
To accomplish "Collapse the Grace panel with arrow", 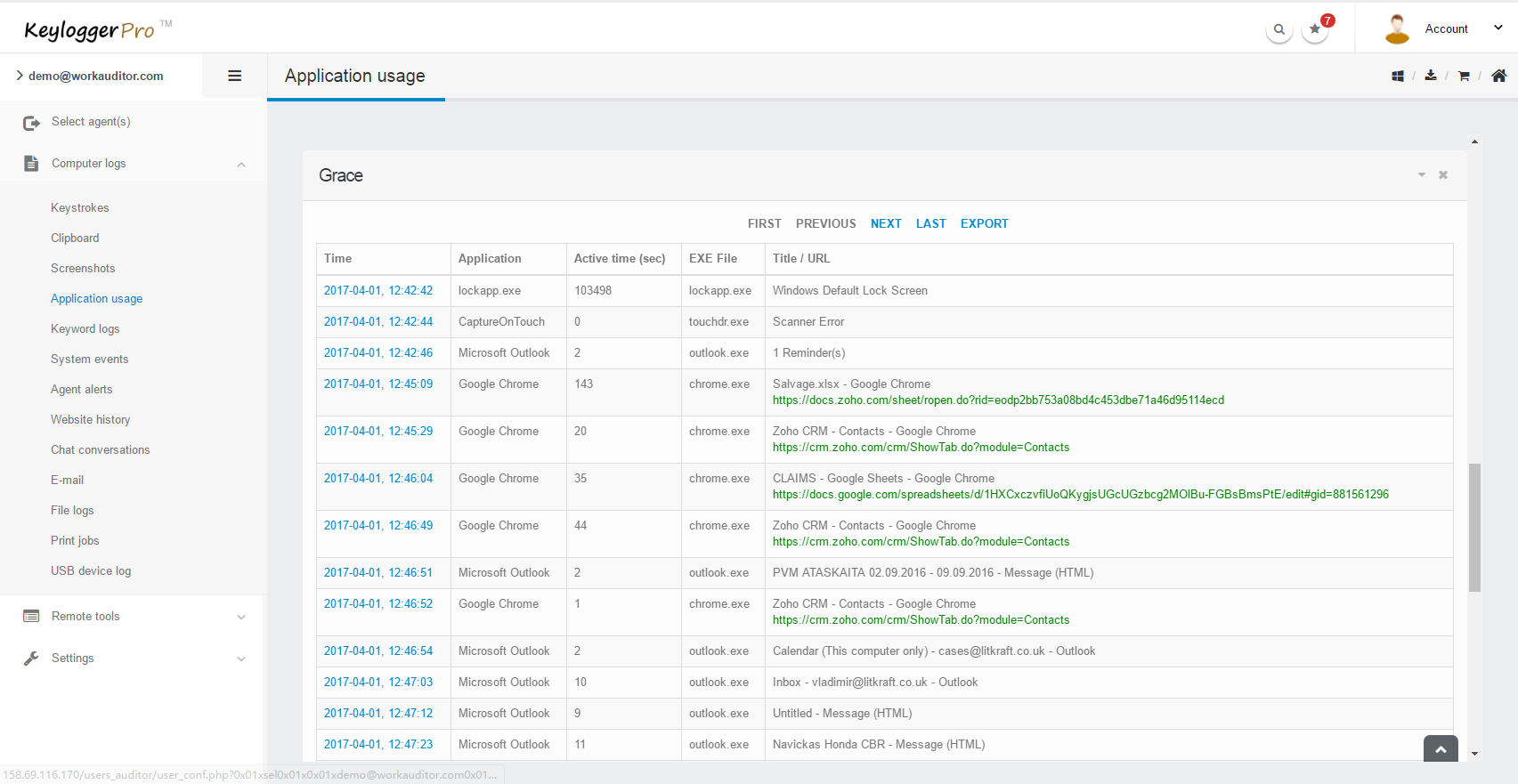I will [x=1422, y=175].
